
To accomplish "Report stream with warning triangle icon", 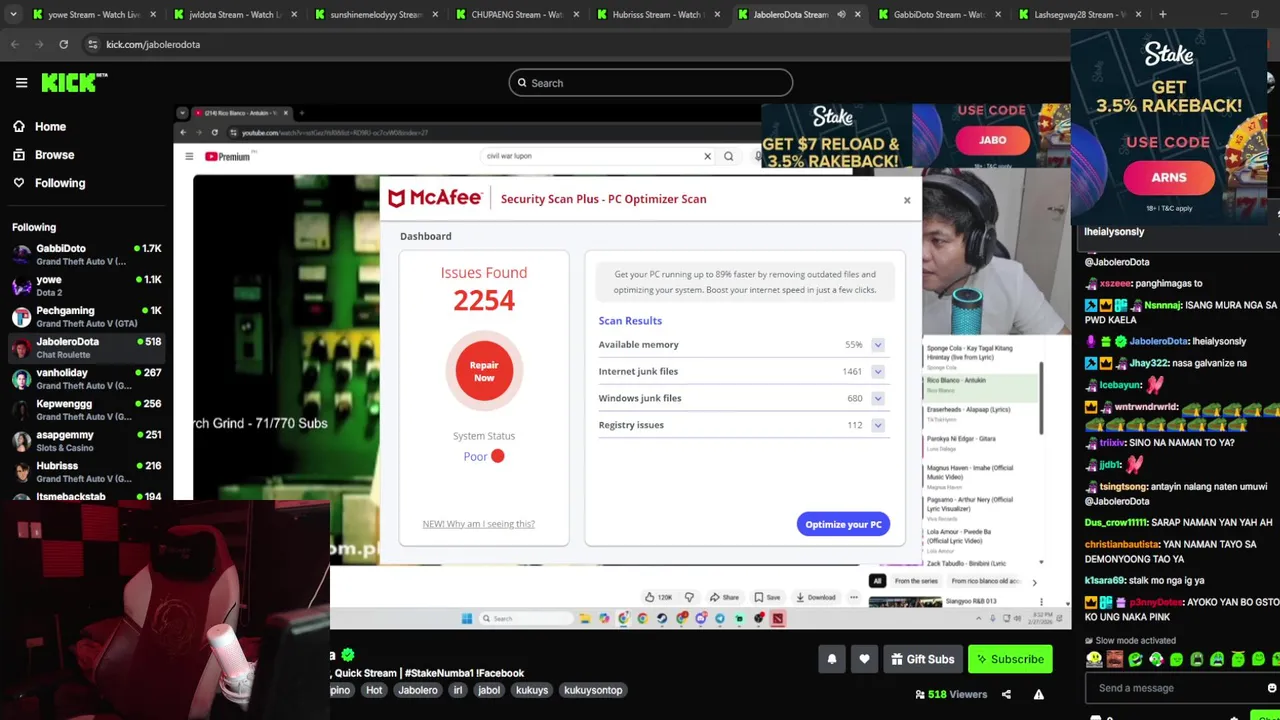I will 1038,695.
